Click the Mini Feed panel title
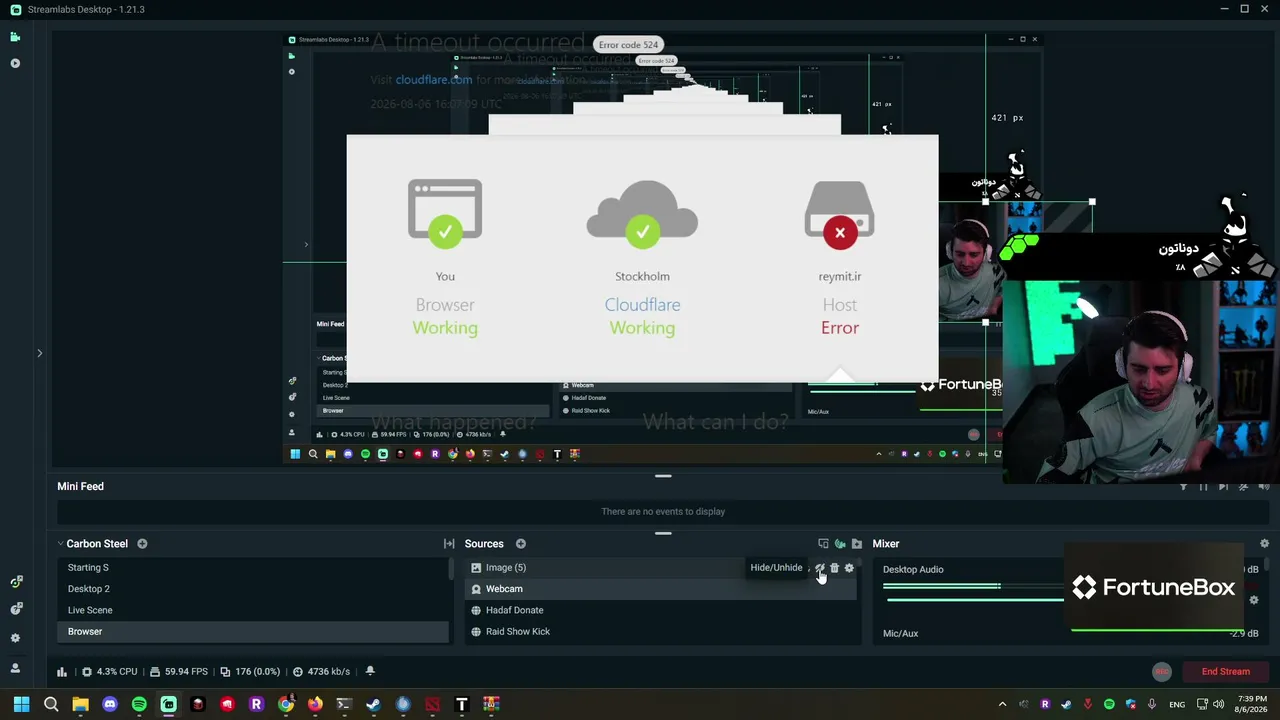The height and width of the screenshot is (720, 1280). click(x=80, y=487)
